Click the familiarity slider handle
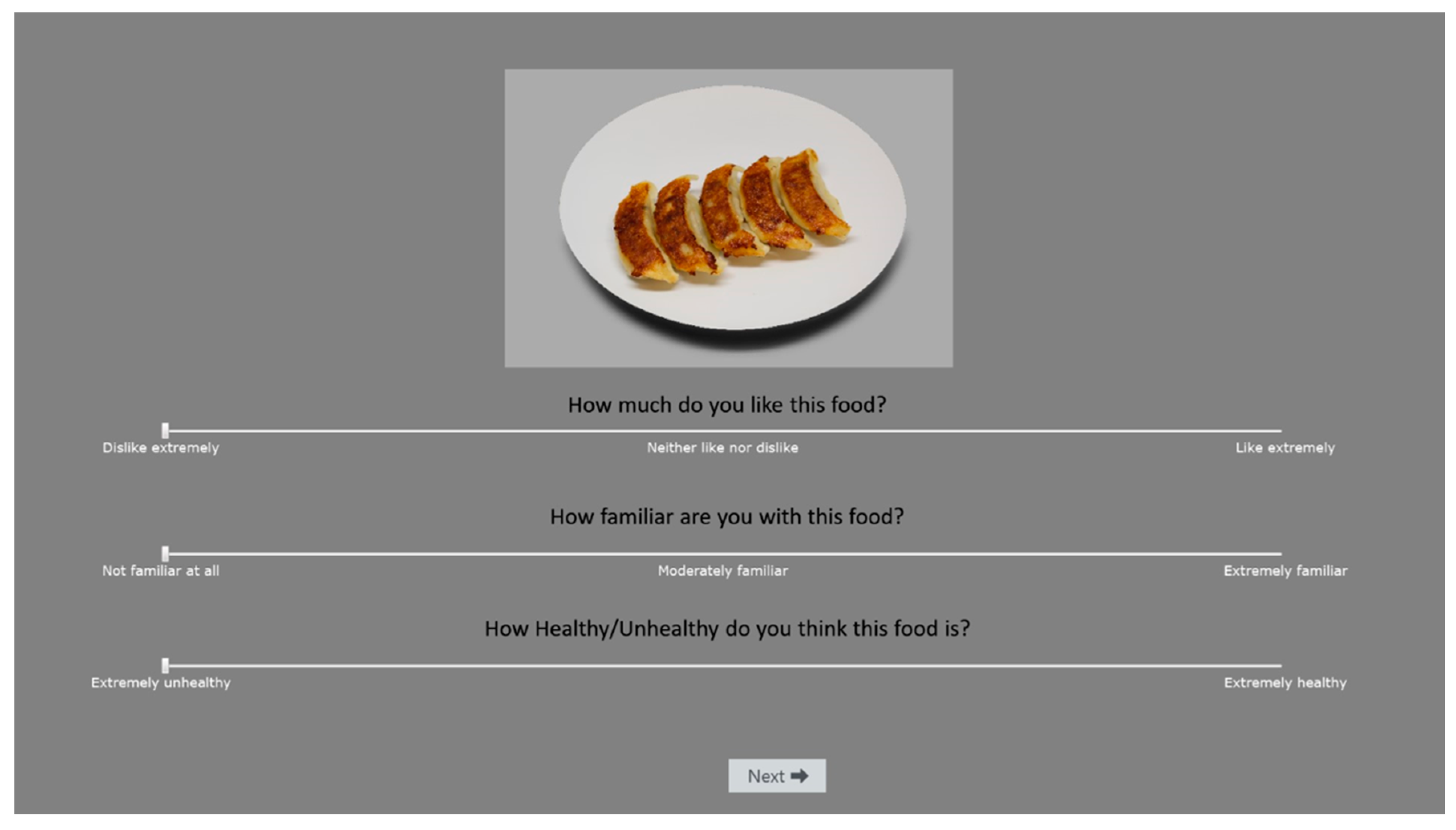This screenshot has height=830, width=1456. click(165, 553)
